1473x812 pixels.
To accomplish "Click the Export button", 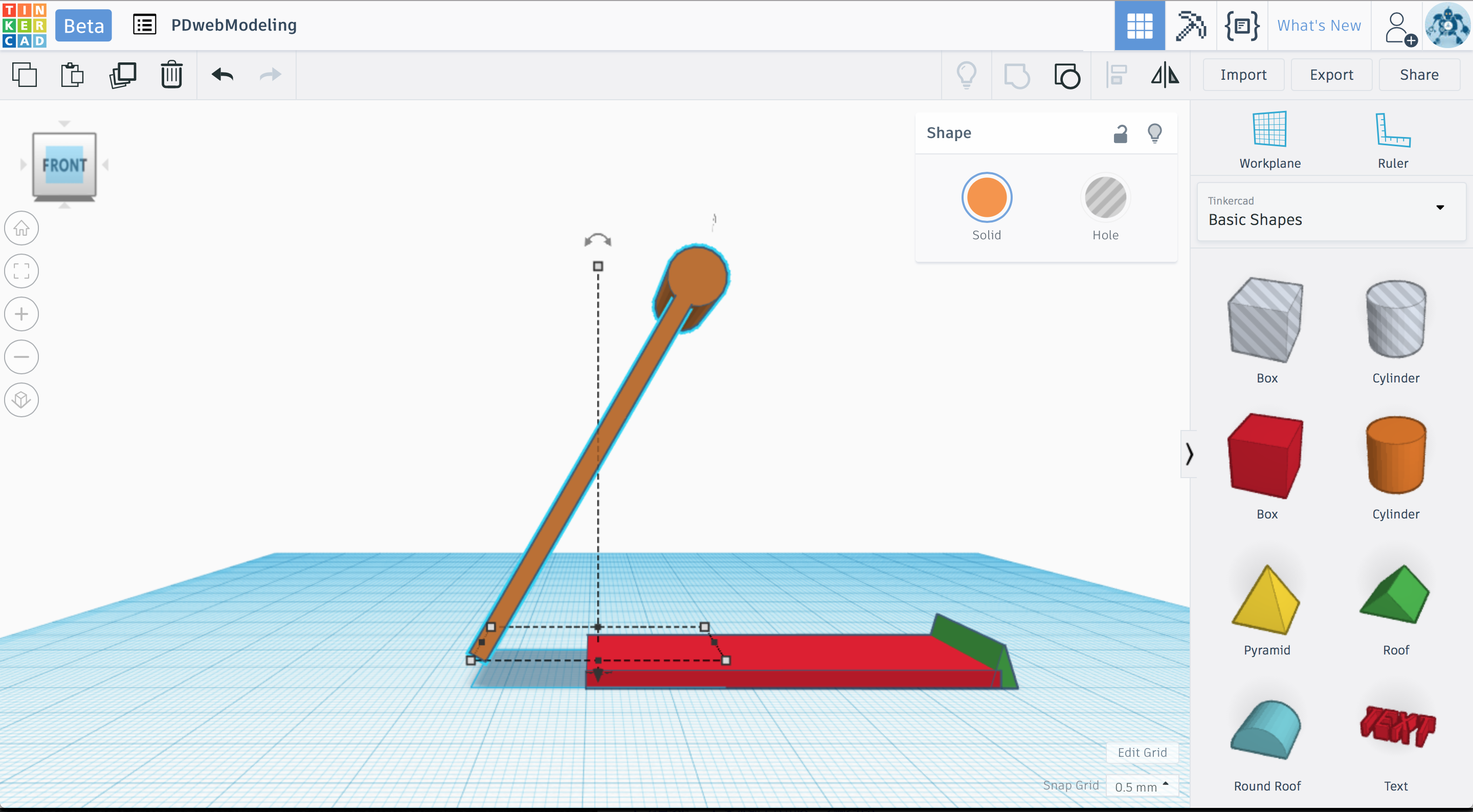I will pyautogui.click(x=1331, y=75).
